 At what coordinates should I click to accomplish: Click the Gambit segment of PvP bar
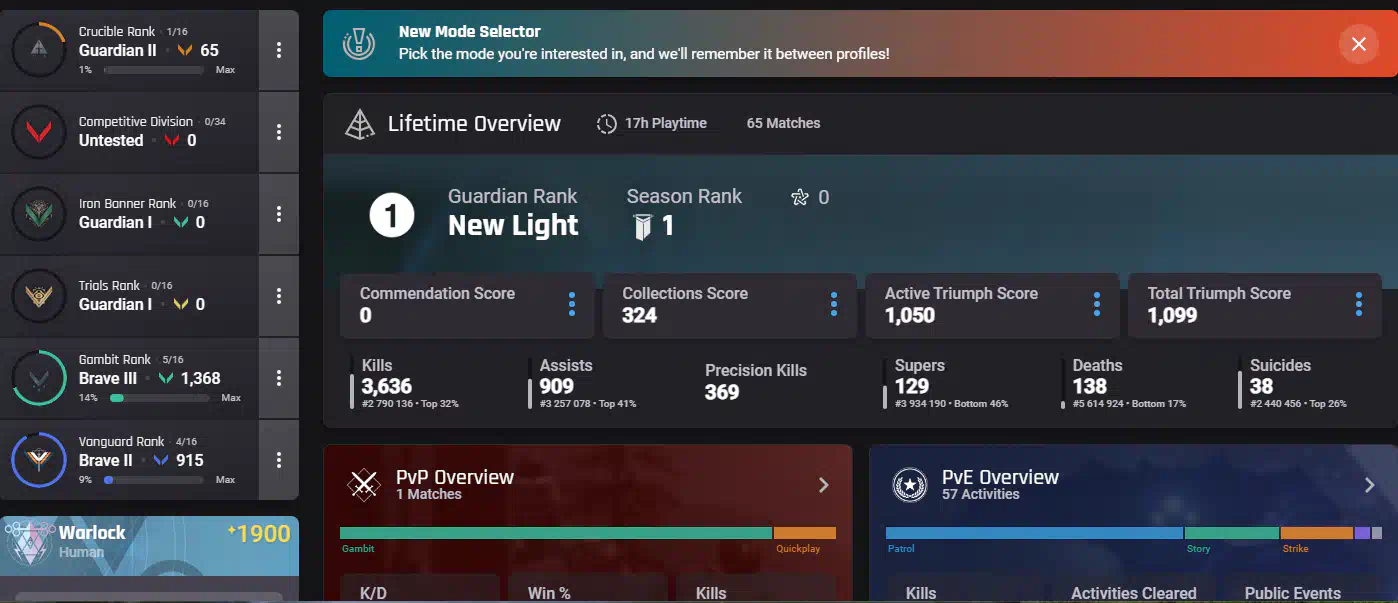tap(556, 533)
